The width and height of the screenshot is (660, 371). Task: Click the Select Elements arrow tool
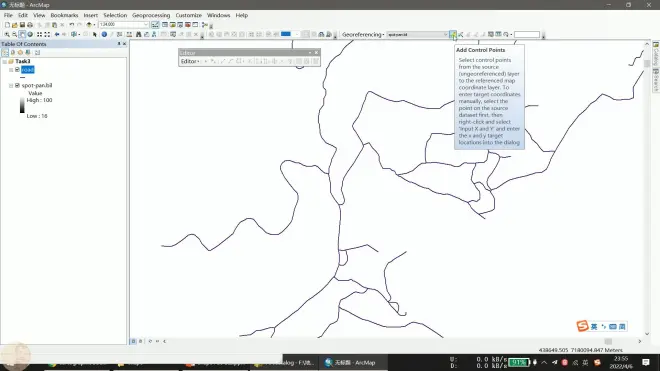point(95,35)
